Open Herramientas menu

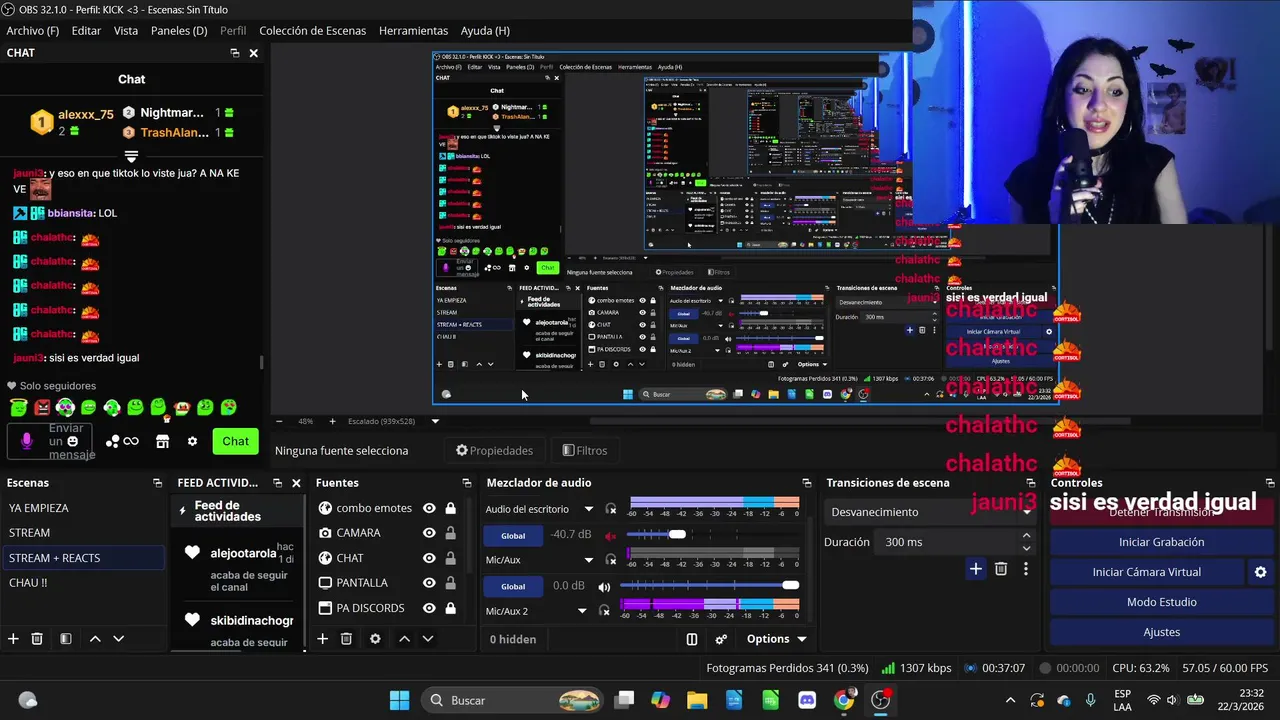413,31
